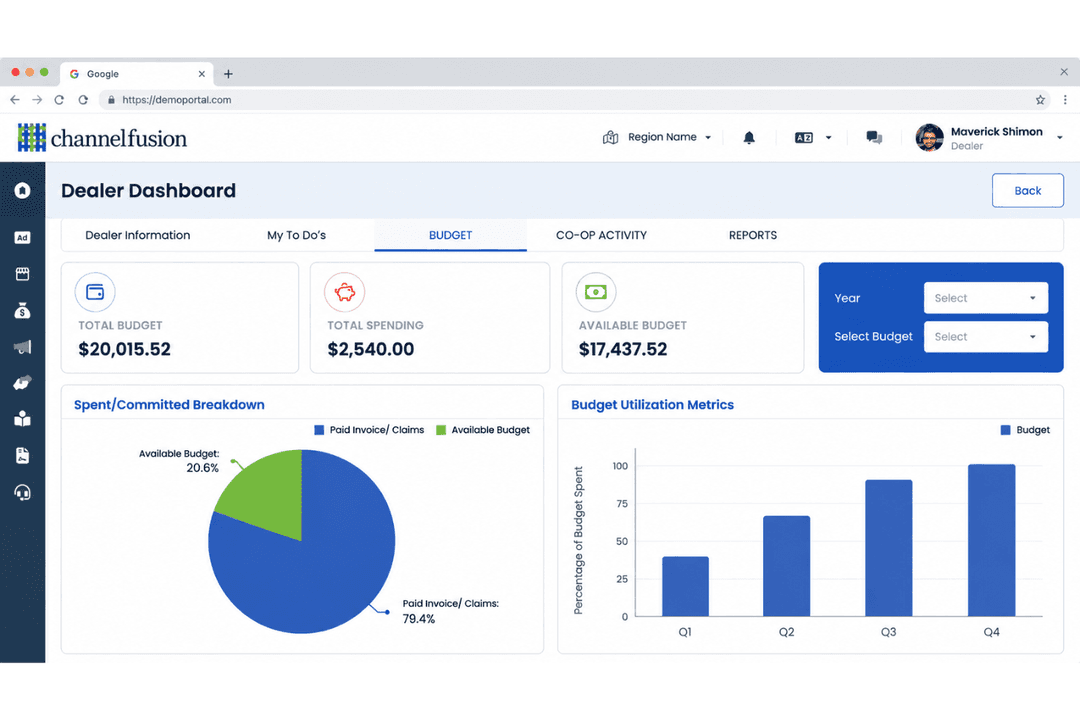Click the 20.6% pie label
Image resolution: width=1080 pixels, height=720 pixels.
tap(202, 468)
